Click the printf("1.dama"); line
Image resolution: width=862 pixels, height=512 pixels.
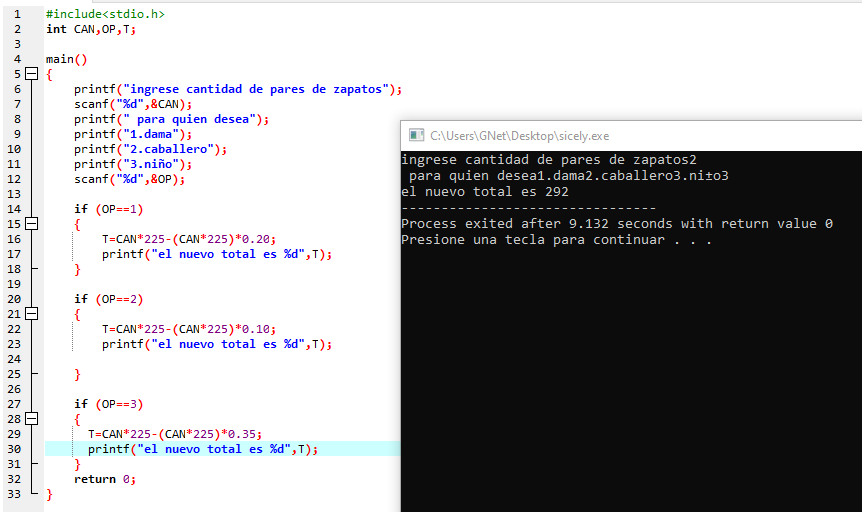coord(133,134)
